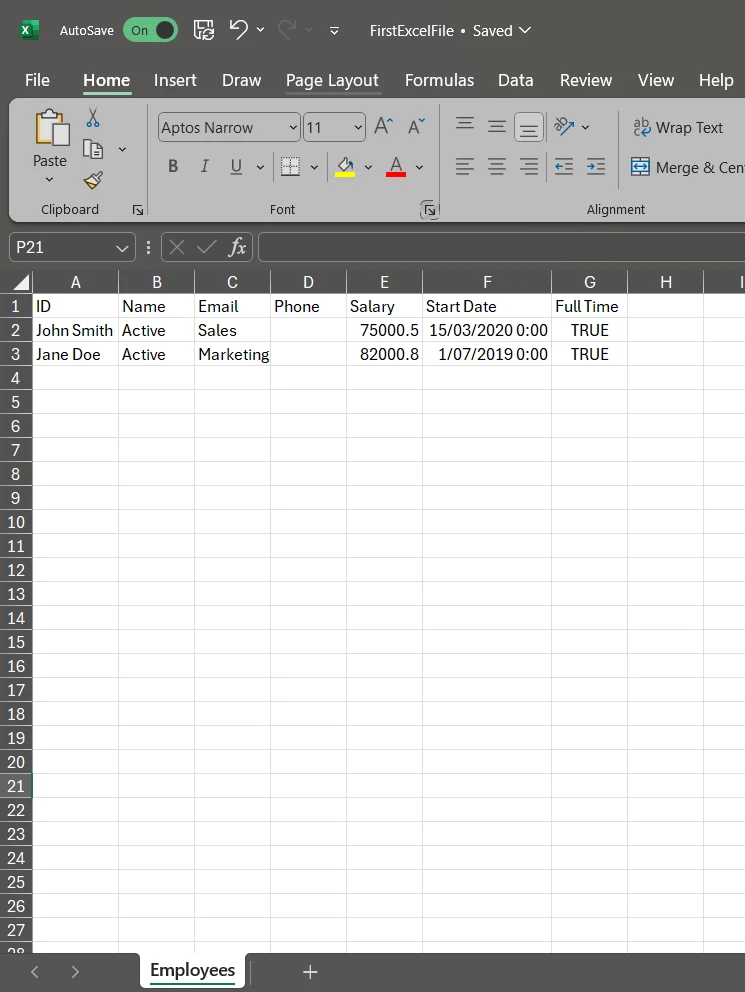
Task: Open the Paste options dropdown arrow
Action: (x=49, y=180)
